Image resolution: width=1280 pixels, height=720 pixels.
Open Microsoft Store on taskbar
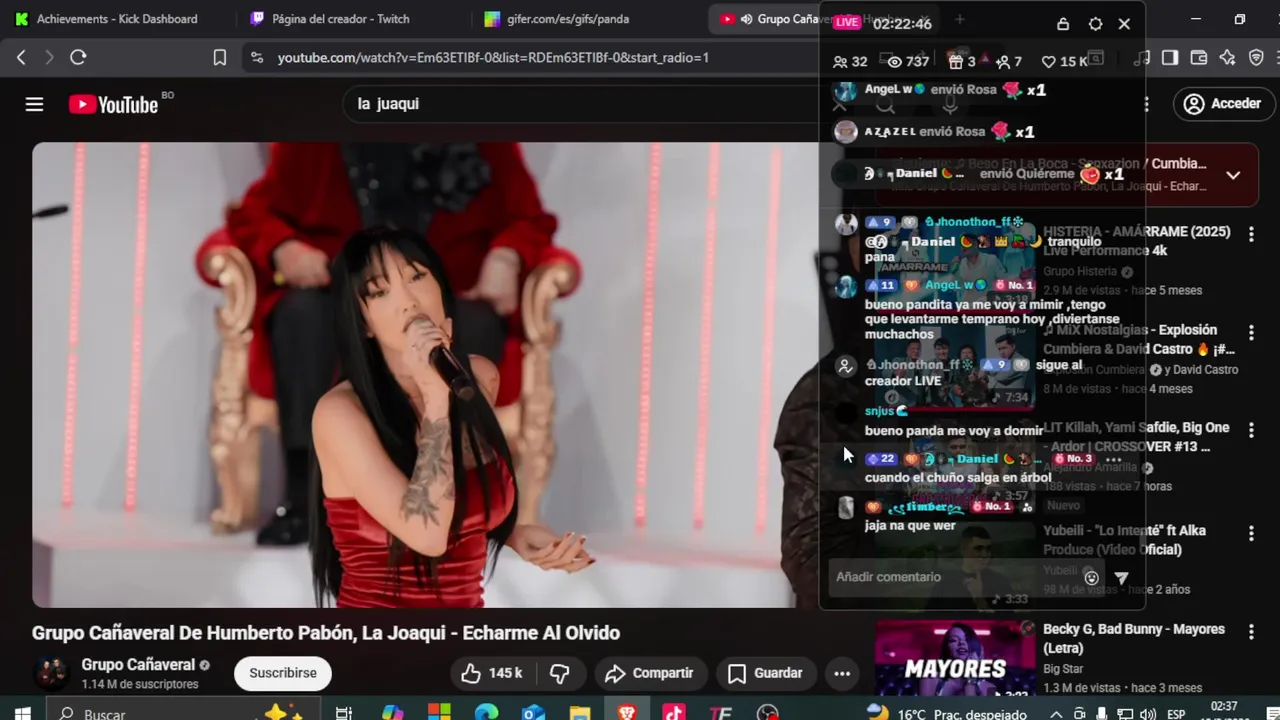pyautogui.click(x=439, y=713)
